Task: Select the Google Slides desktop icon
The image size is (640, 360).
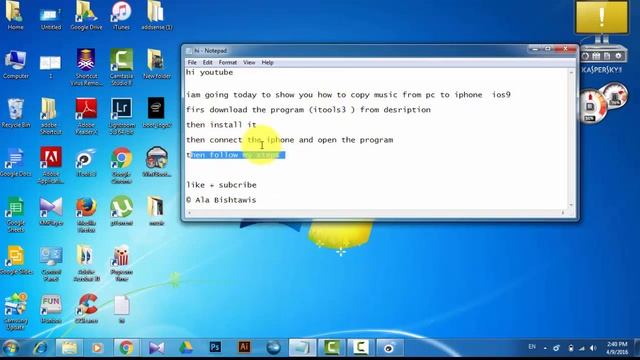Action: click(16, 260)
